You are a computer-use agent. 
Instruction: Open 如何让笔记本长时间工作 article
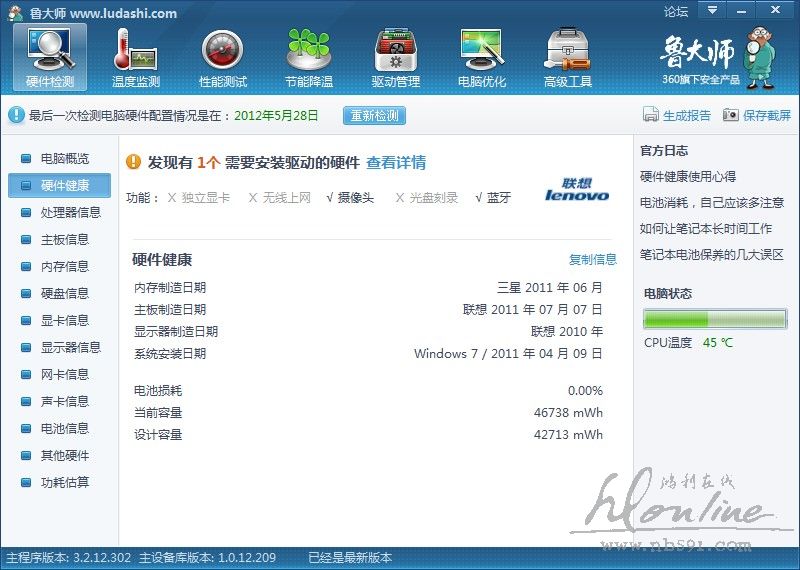pos(706,229)
